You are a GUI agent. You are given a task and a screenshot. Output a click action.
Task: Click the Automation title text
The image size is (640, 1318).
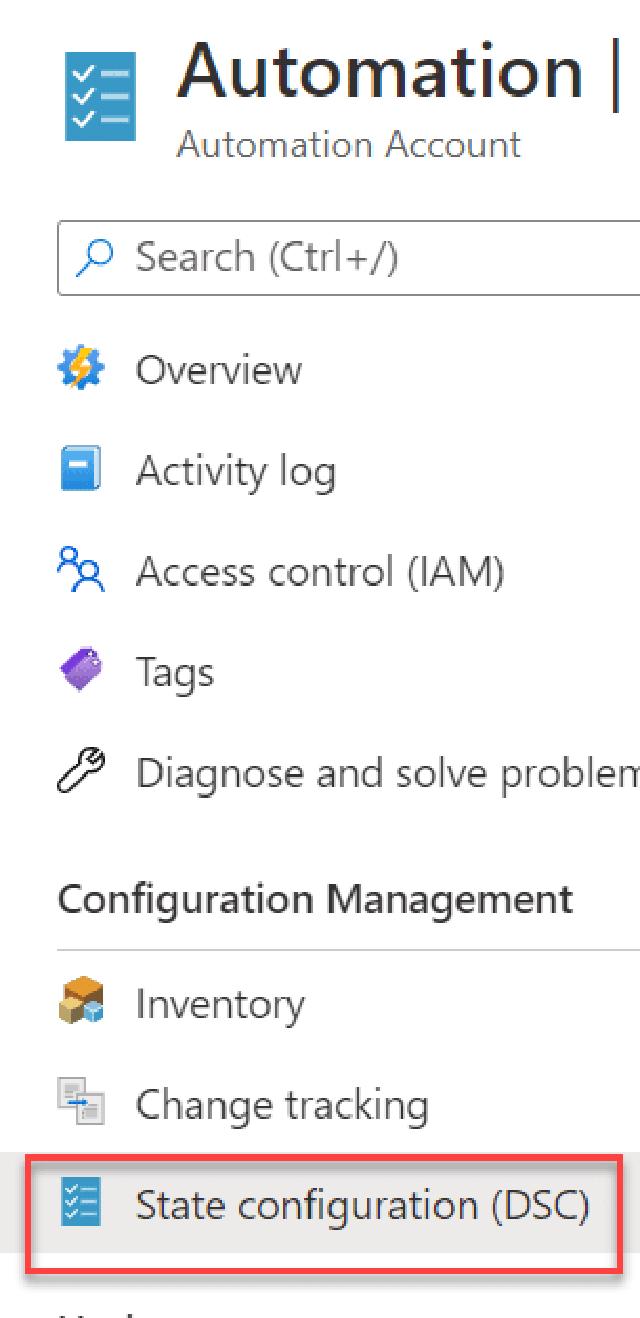(380, 70)
